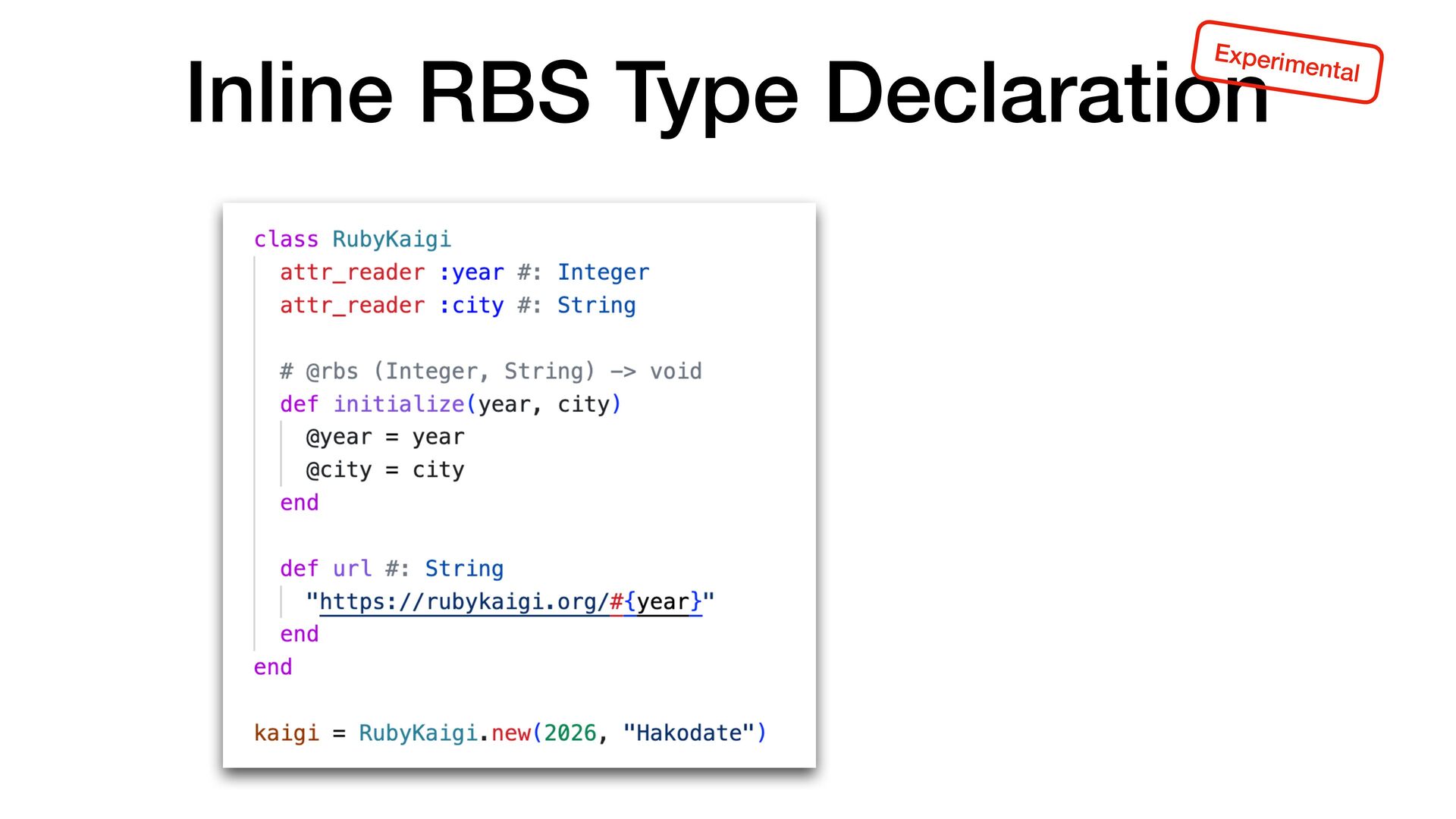Click the first attr_reader keyword

coord(352,272)
